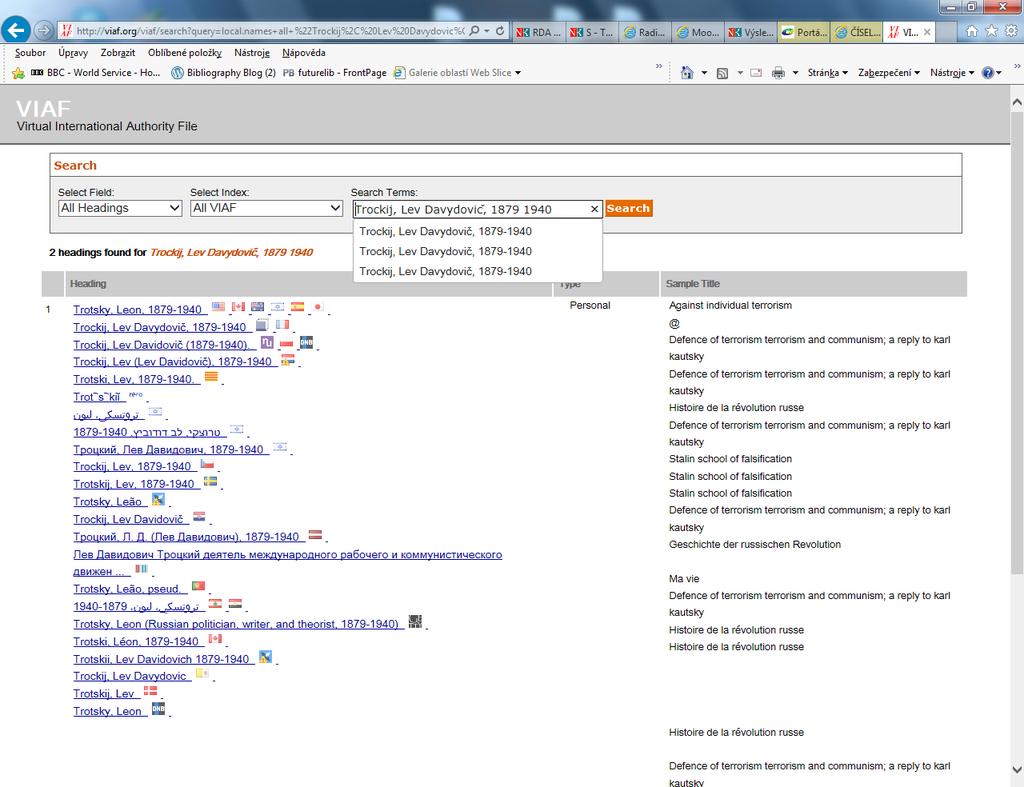This screenshot has height=787, width=1024.
Task: Click the Swedish flag beside Trotskij, Lev, 1879-1940
Action: click(210, 481)
